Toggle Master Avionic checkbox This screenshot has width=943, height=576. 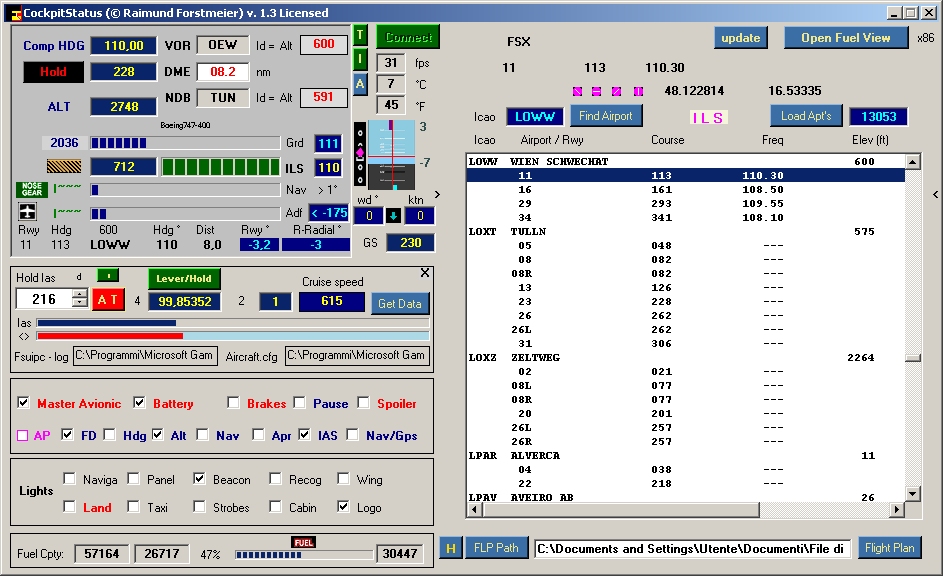pos(23,402)
